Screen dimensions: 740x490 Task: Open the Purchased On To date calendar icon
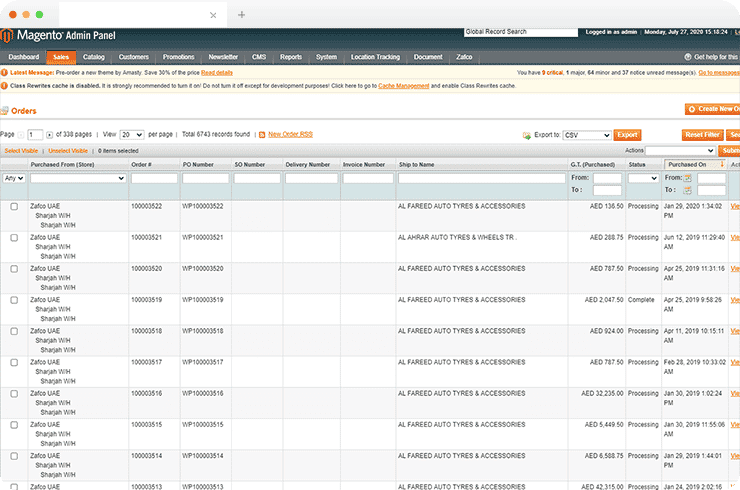(688, 190)
